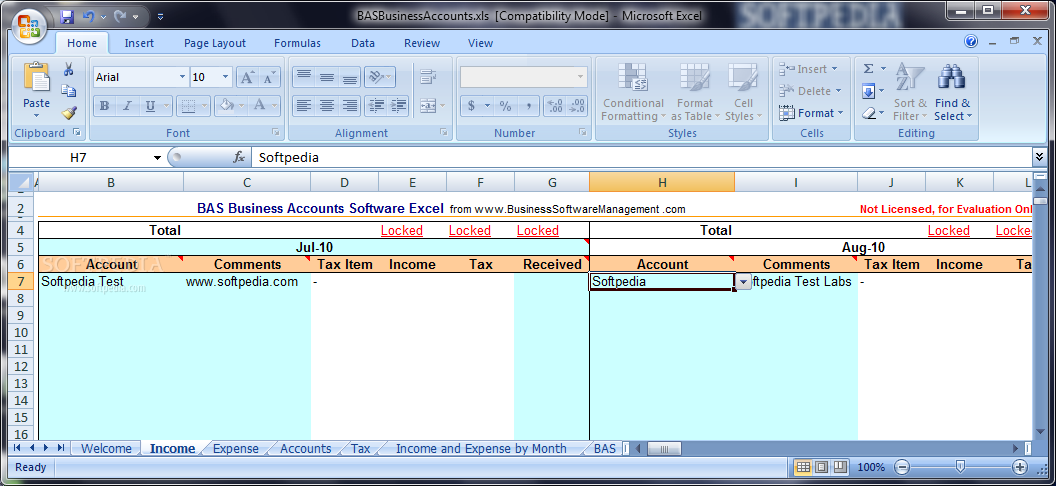
Task: Increase font size with Grow Font
Action: point(247,77)
